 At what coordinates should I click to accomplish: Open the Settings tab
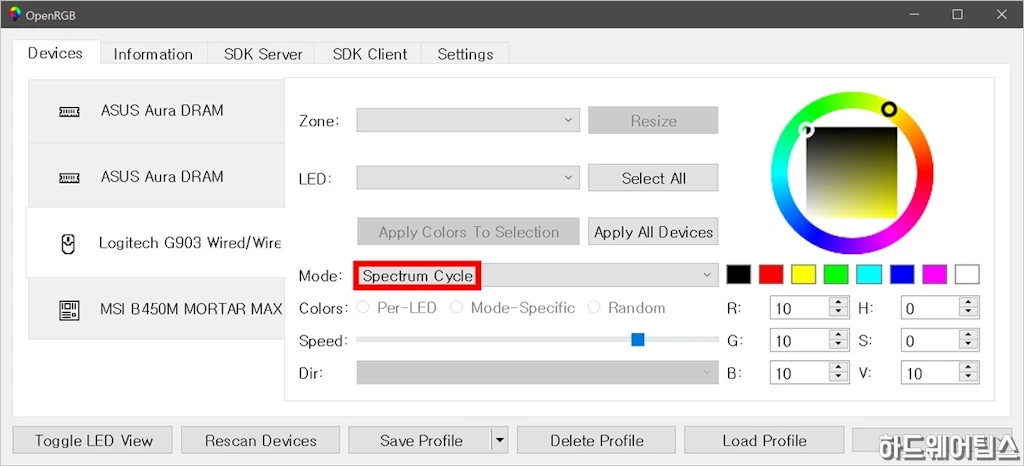pos(465,54)
